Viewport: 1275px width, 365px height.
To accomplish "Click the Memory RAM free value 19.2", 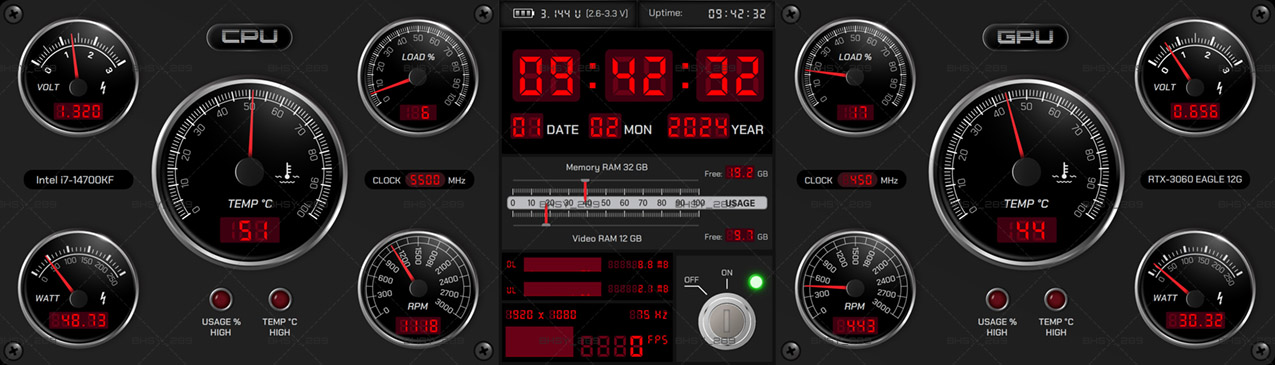I will coord(740,173).
